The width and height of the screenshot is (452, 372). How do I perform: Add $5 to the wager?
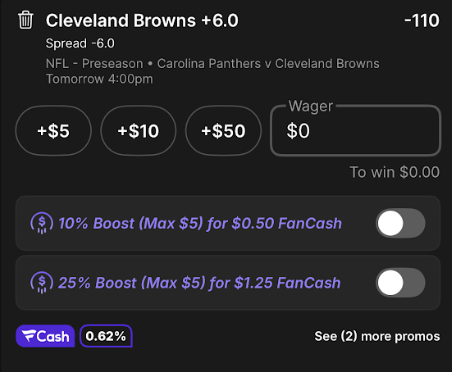click(53, 131)
